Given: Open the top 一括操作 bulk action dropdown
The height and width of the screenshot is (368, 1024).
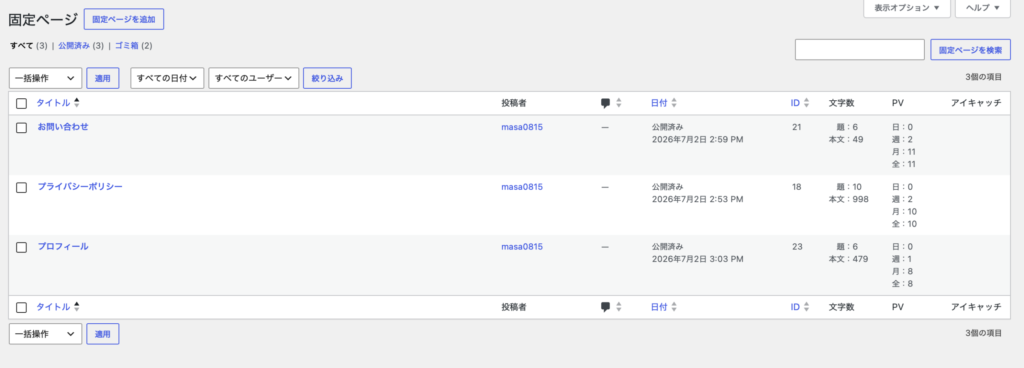Looking at the screenshot, I should coord(45,78).
